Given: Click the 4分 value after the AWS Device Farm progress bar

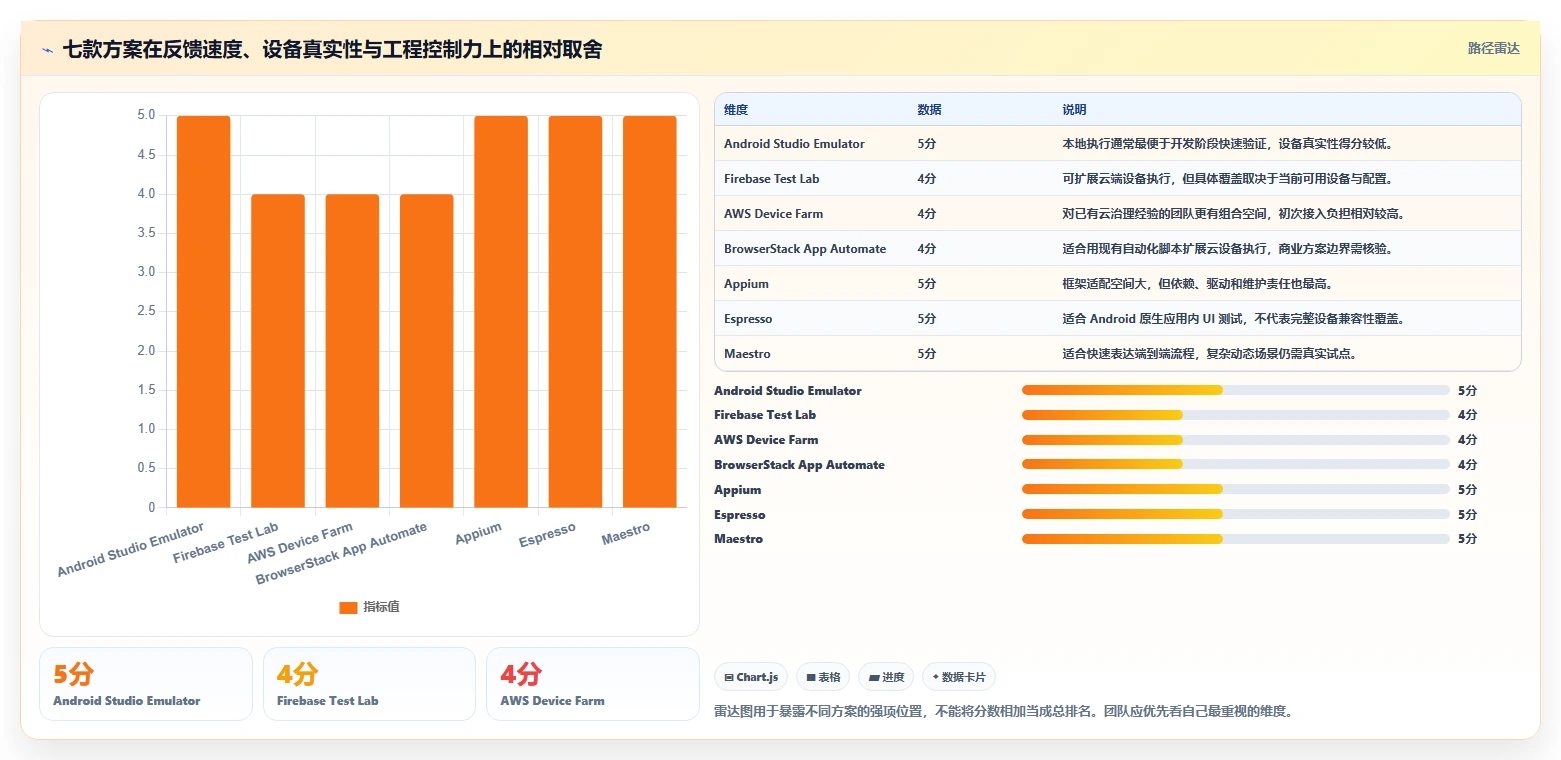Looking at the screenshot, I should pos(1467,440).
